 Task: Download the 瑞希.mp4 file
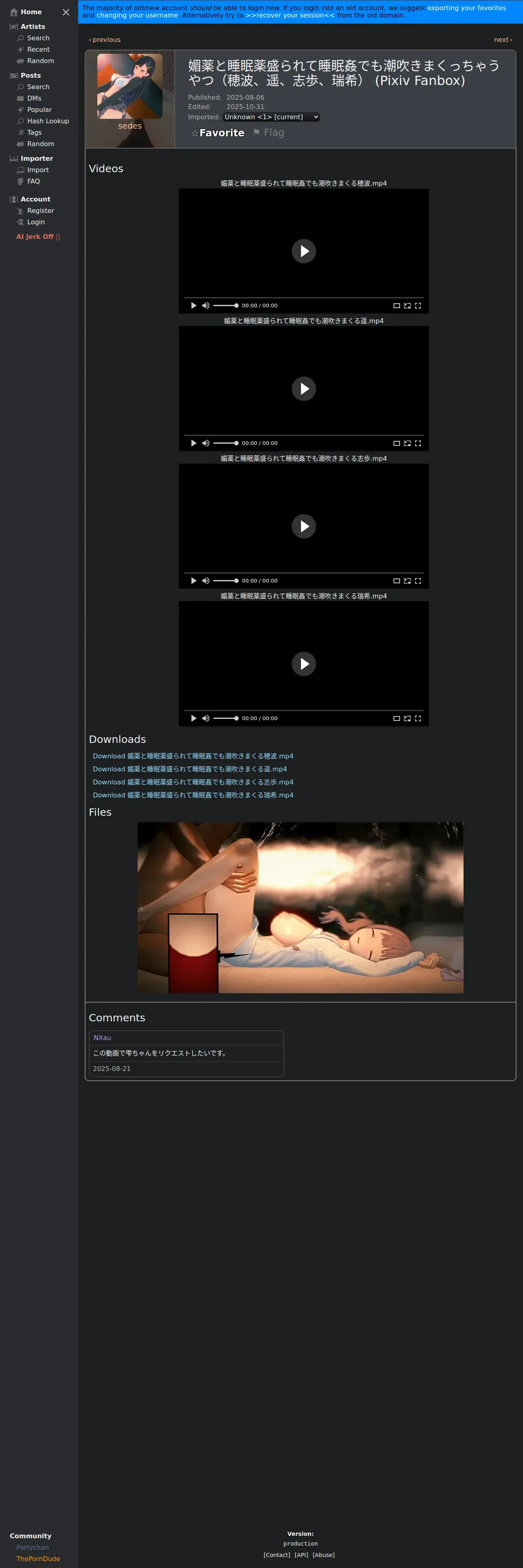193,795
